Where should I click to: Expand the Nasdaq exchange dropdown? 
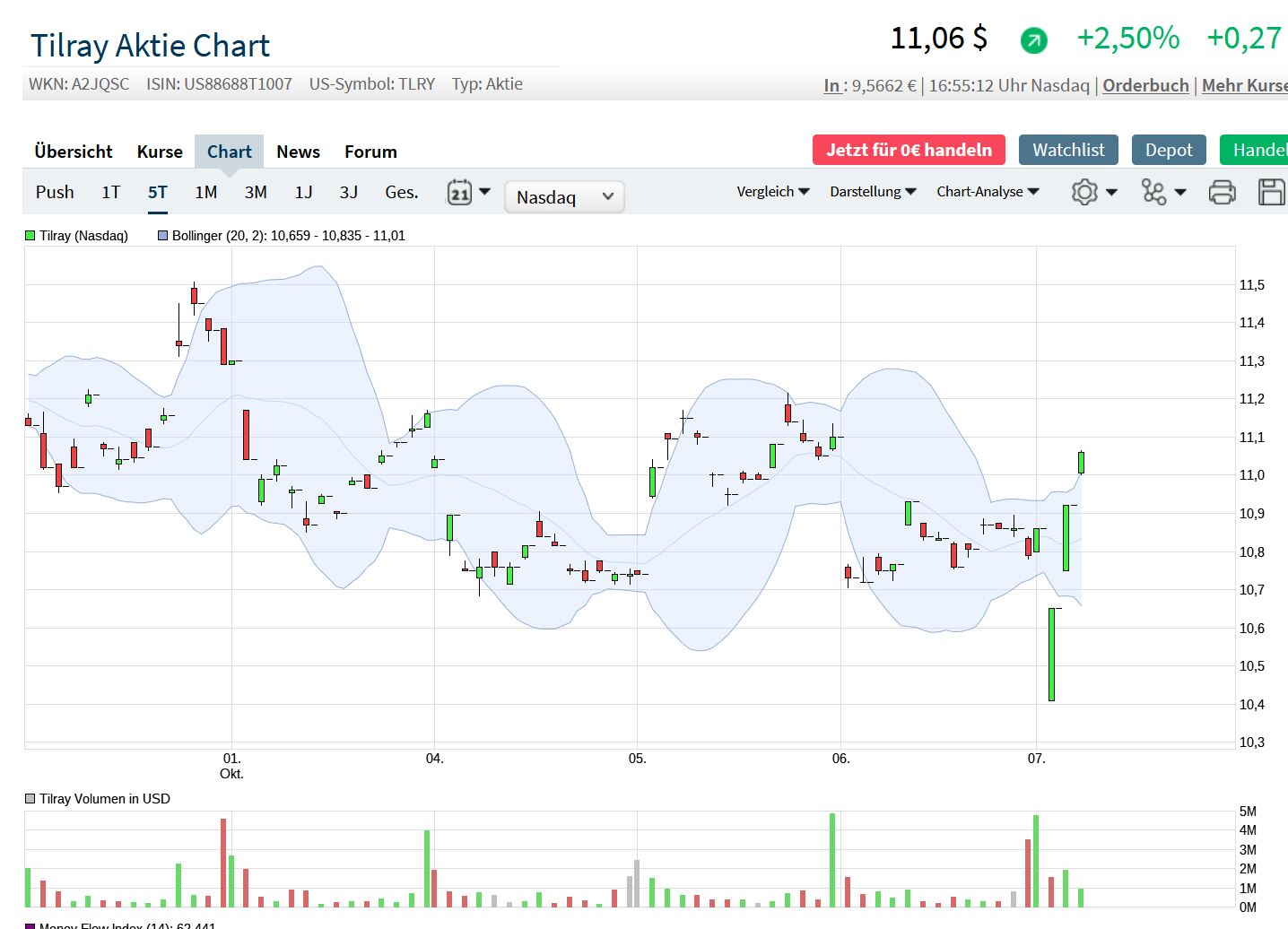click(564, 197)
